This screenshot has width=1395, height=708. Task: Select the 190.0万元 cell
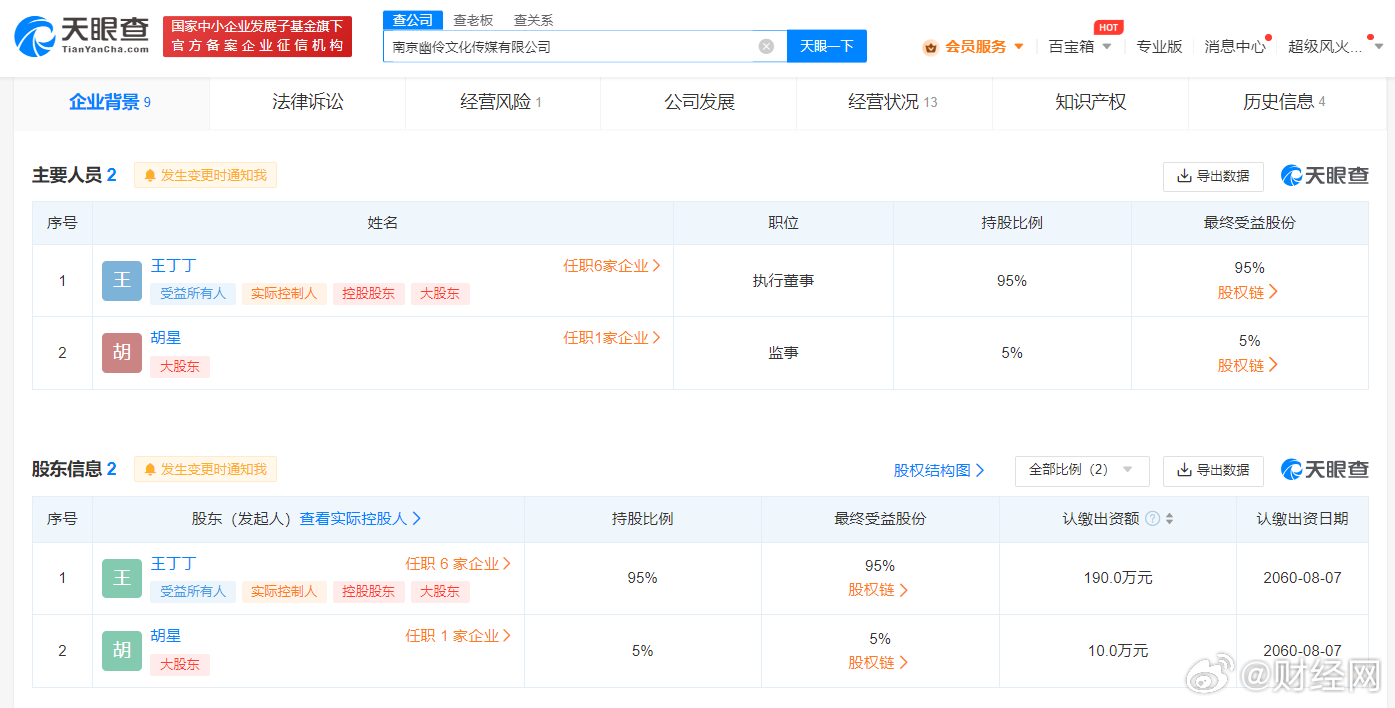pyautogui.click(x=1118, y=578)
